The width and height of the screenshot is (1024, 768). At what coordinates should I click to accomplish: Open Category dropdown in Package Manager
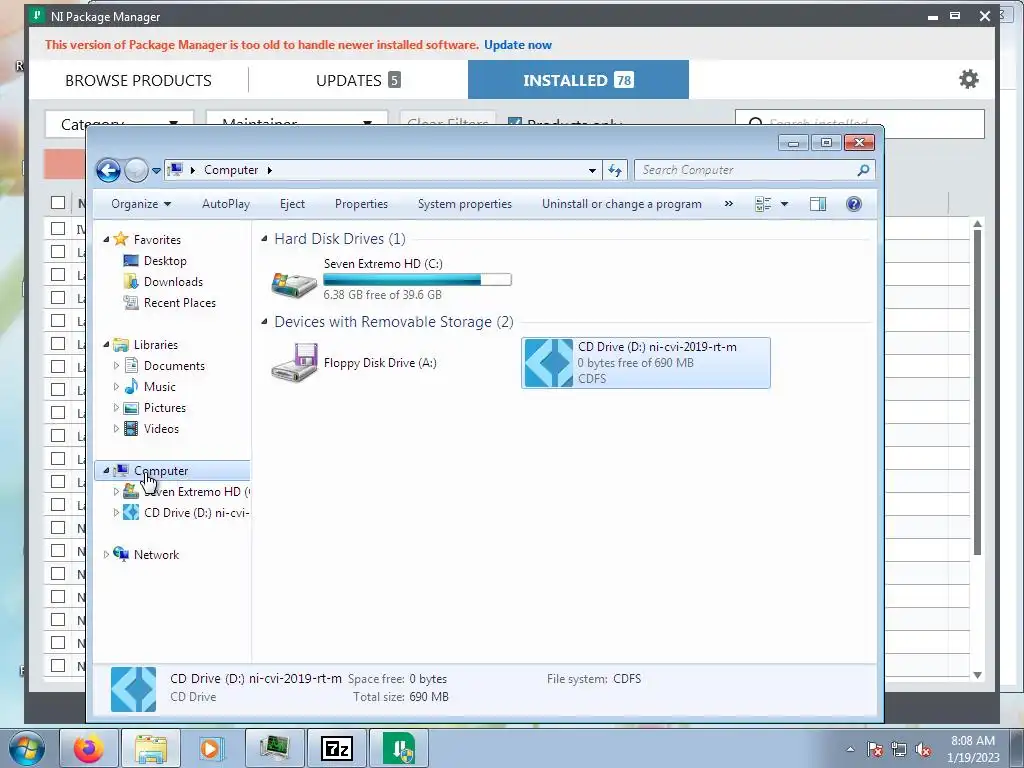pos(120,123)
